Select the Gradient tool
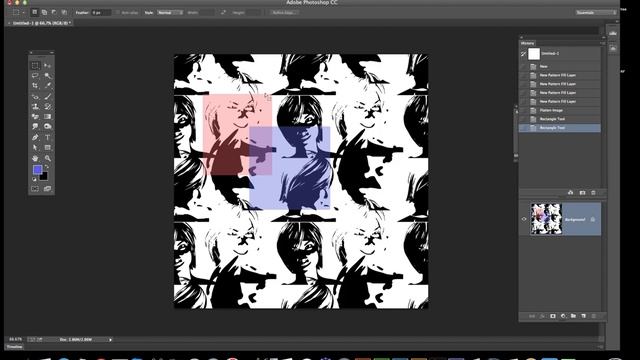Image resolution: width=640 pixels, height=360 pixels. [x=48, y=117]
